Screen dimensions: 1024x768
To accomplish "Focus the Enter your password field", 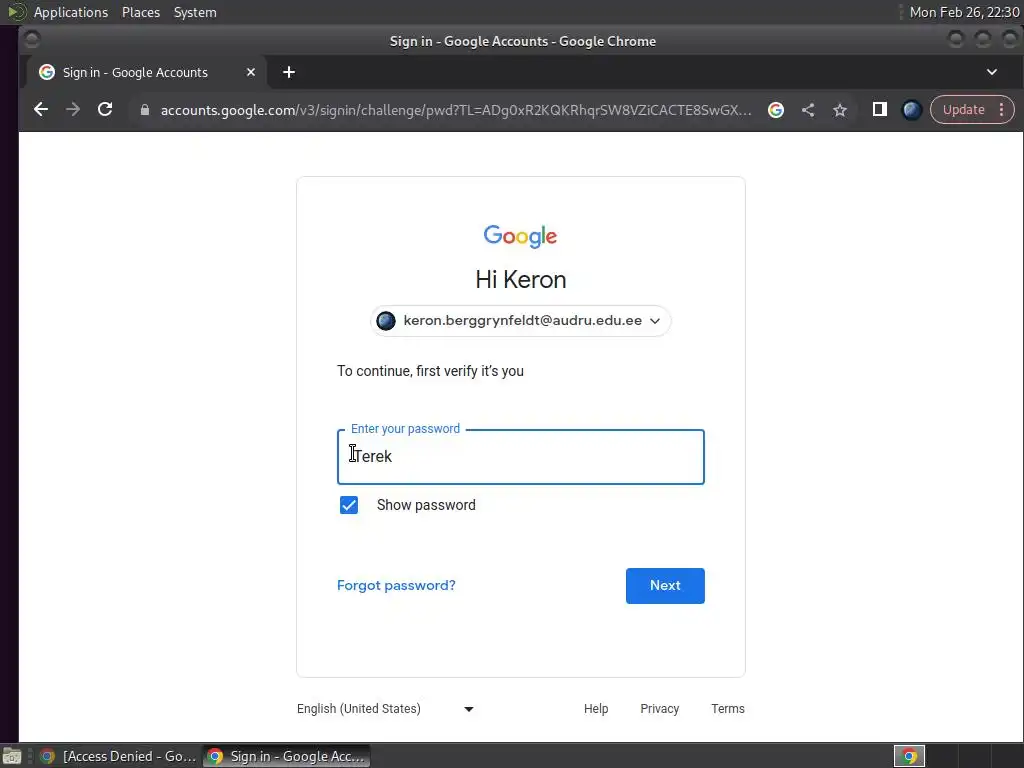I will coord(520,456).
